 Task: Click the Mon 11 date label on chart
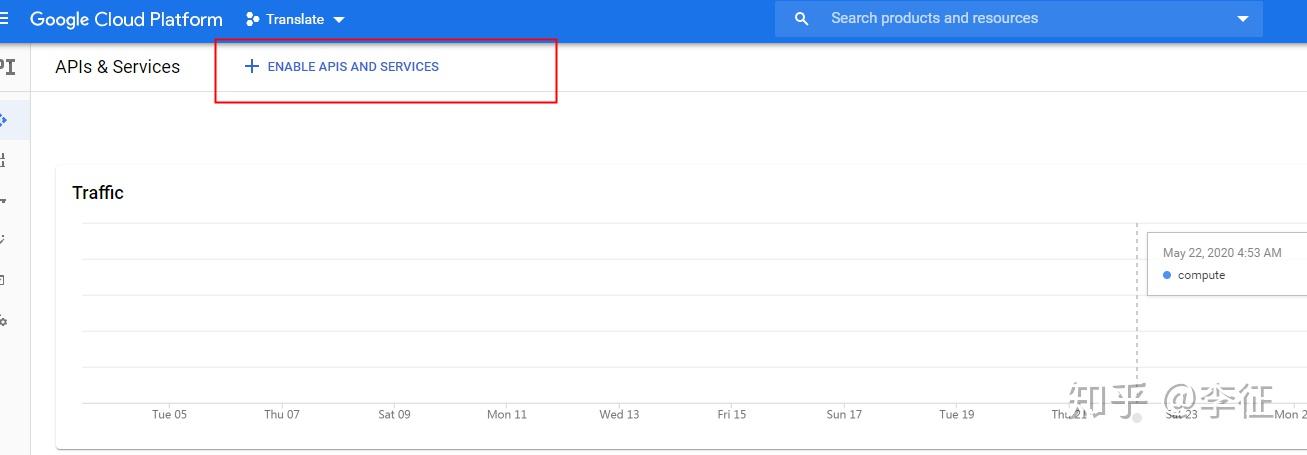(x=506, y=414)
